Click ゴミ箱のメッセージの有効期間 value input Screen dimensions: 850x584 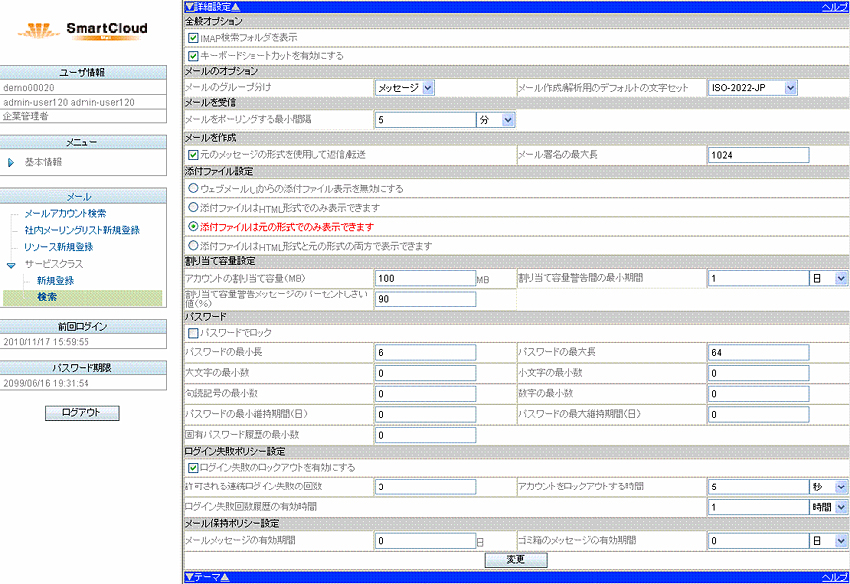pyautogui.click(x=758, y=541)
